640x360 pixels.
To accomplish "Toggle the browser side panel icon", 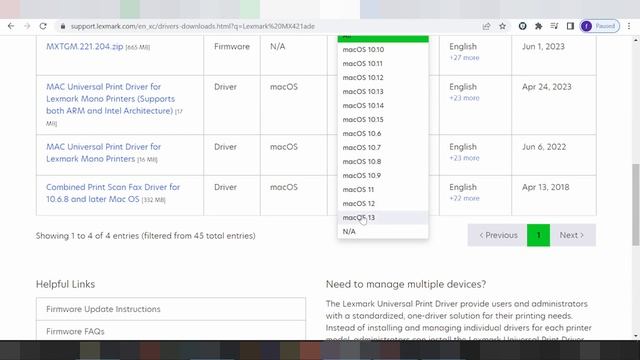I will 570,26.
